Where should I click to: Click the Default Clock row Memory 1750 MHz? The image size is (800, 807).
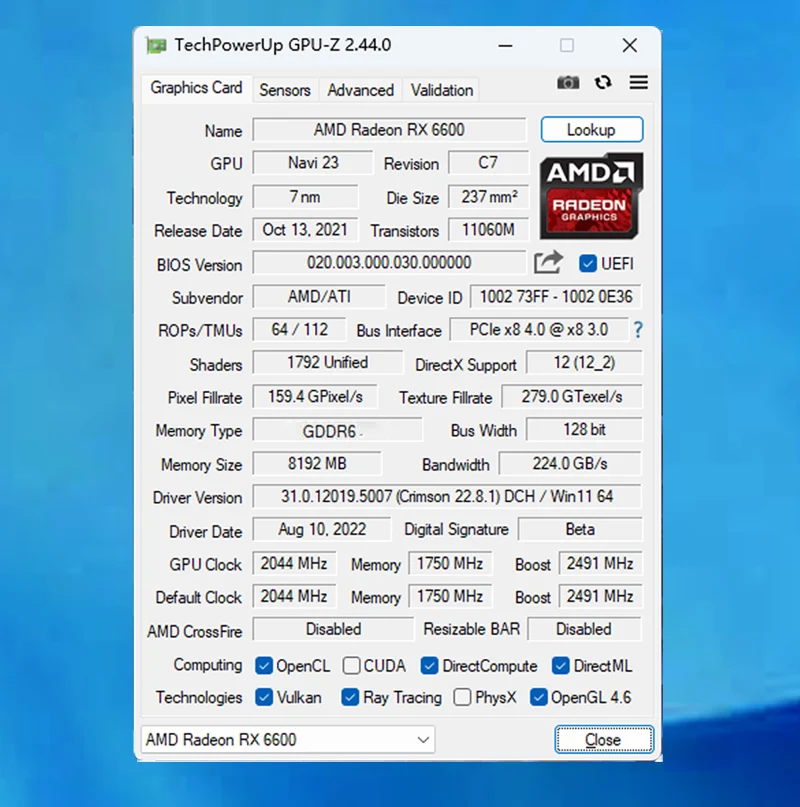[450, 597]
